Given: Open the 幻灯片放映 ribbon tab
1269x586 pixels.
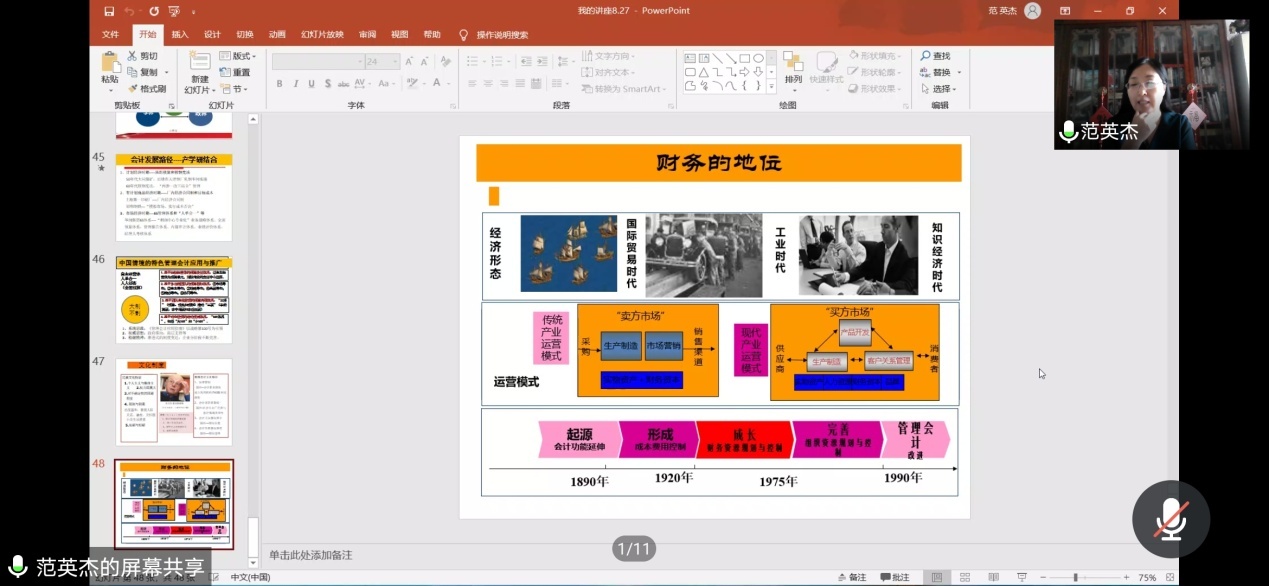Looking at the screenshot, I should point(322,33).
